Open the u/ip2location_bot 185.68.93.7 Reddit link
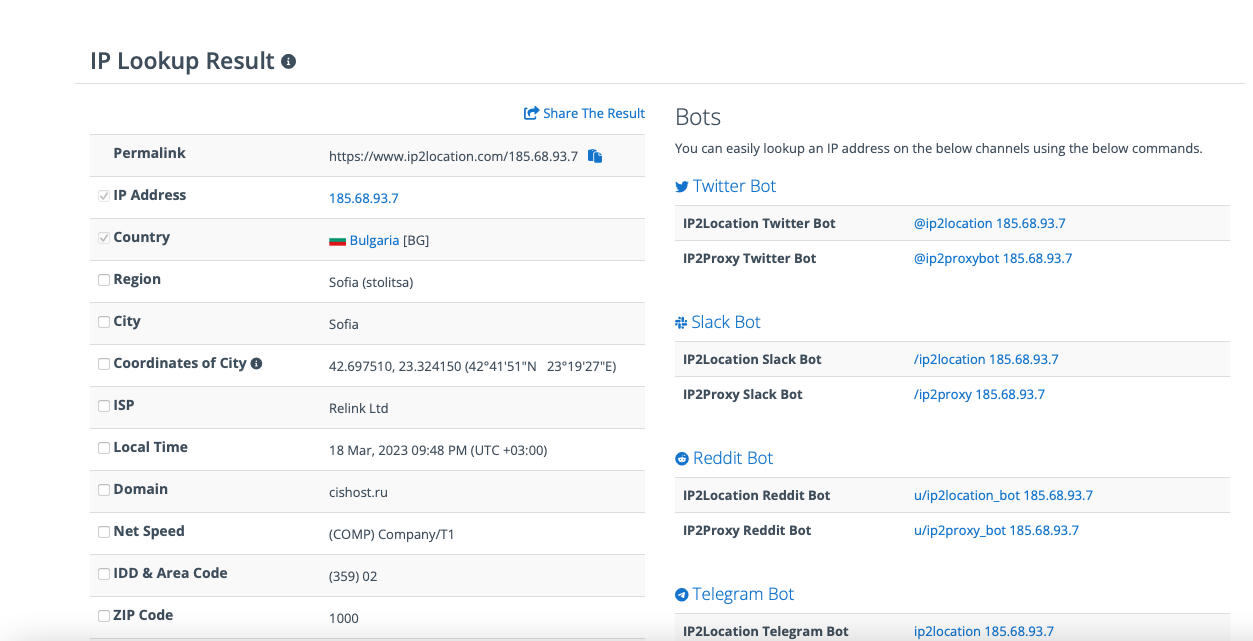The height and width of the screenshot is (641, 1253). (x=1002, y=495)
